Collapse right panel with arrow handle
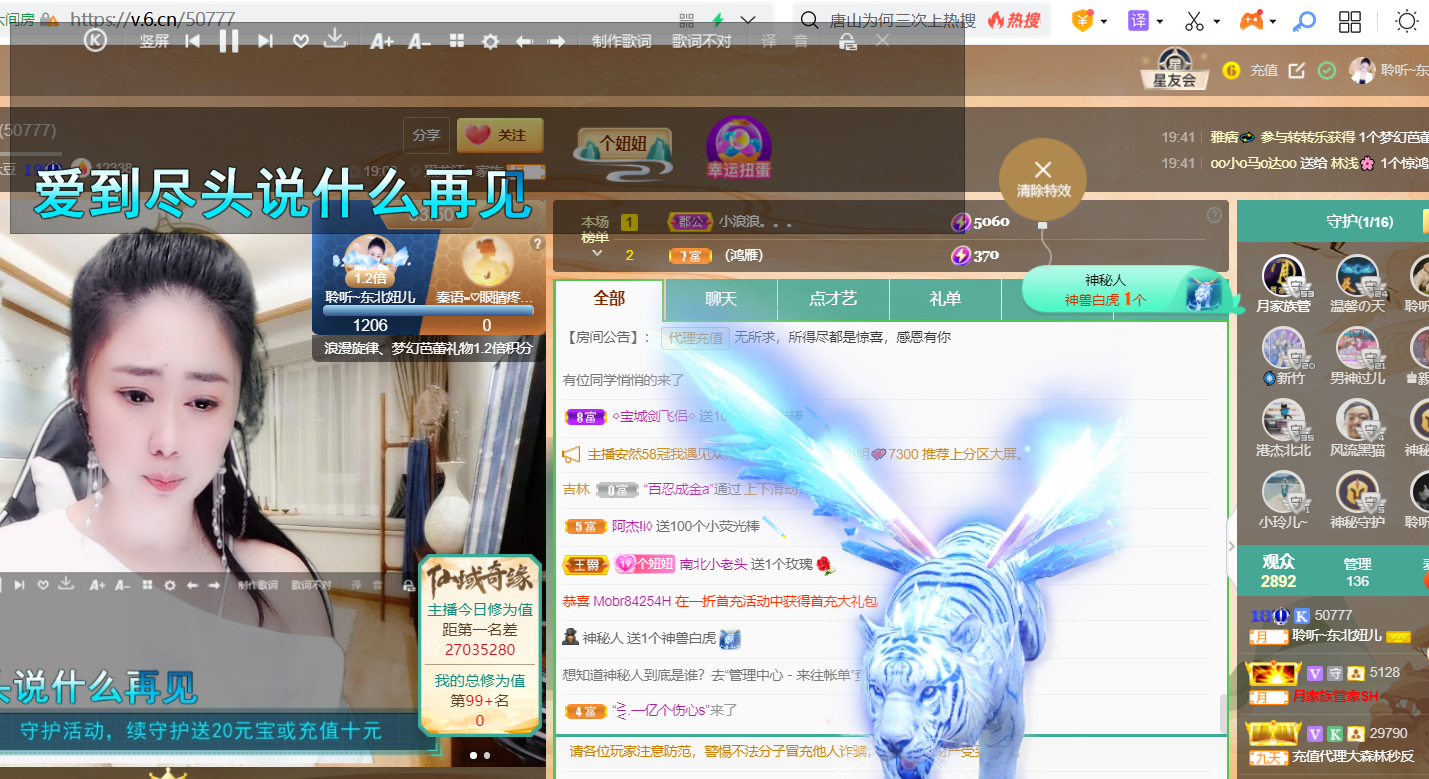Screen dimensions: 1429x779 click(1232, 546)
